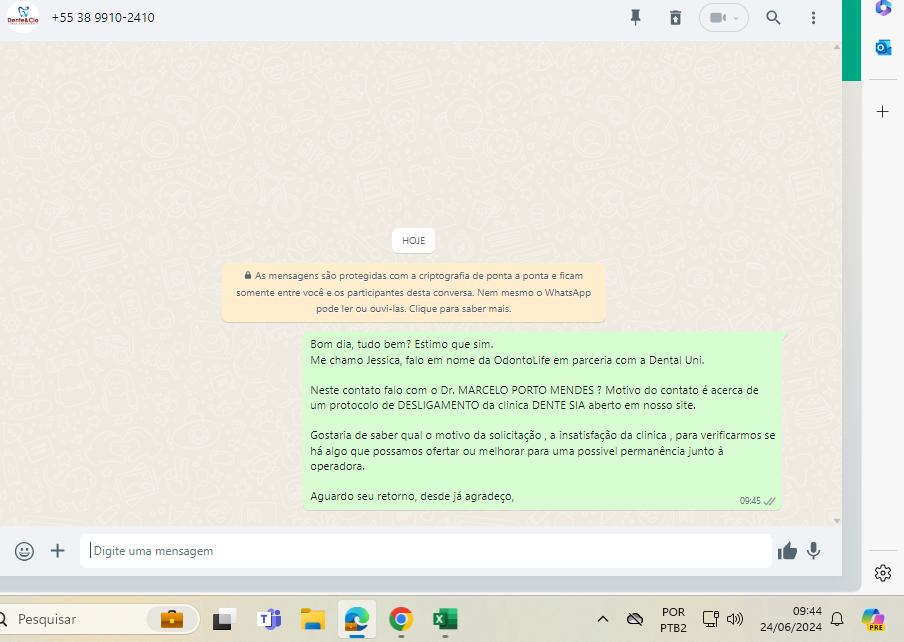Click the briefcase icon in search box
Screen dimensions: 904x642
(172, 620)
